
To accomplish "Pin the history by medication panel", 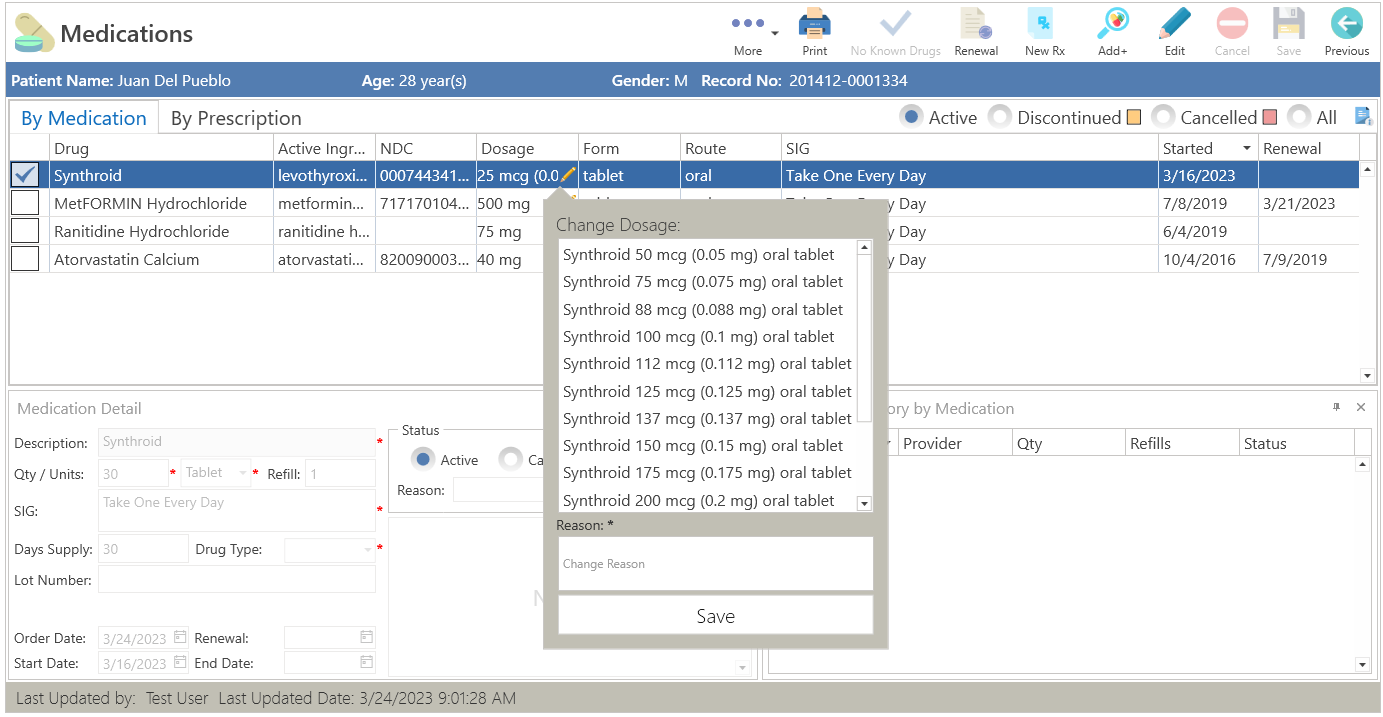I will coord(1336,407).
